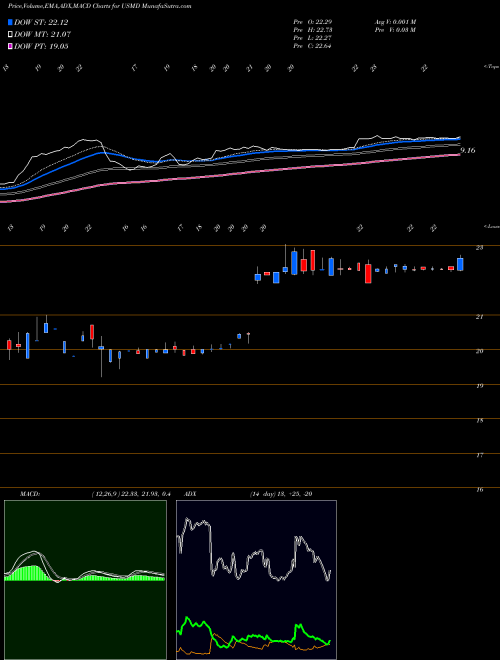Click the MACD '(12,26,9) 22.33, 21.93, 0.4' values

coord(130,494)
